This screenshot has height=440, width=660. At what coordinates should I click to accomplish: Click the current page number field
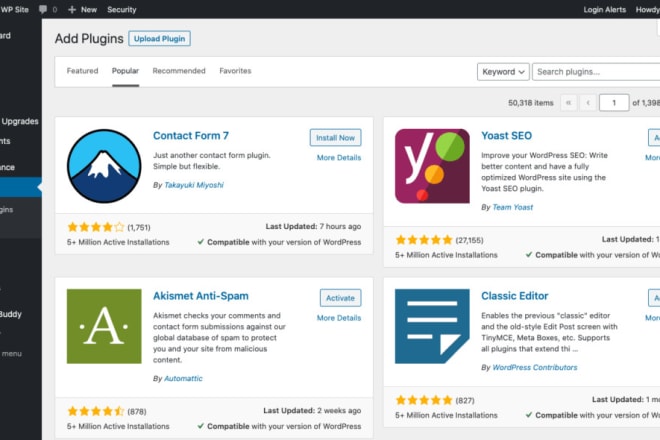614,103
